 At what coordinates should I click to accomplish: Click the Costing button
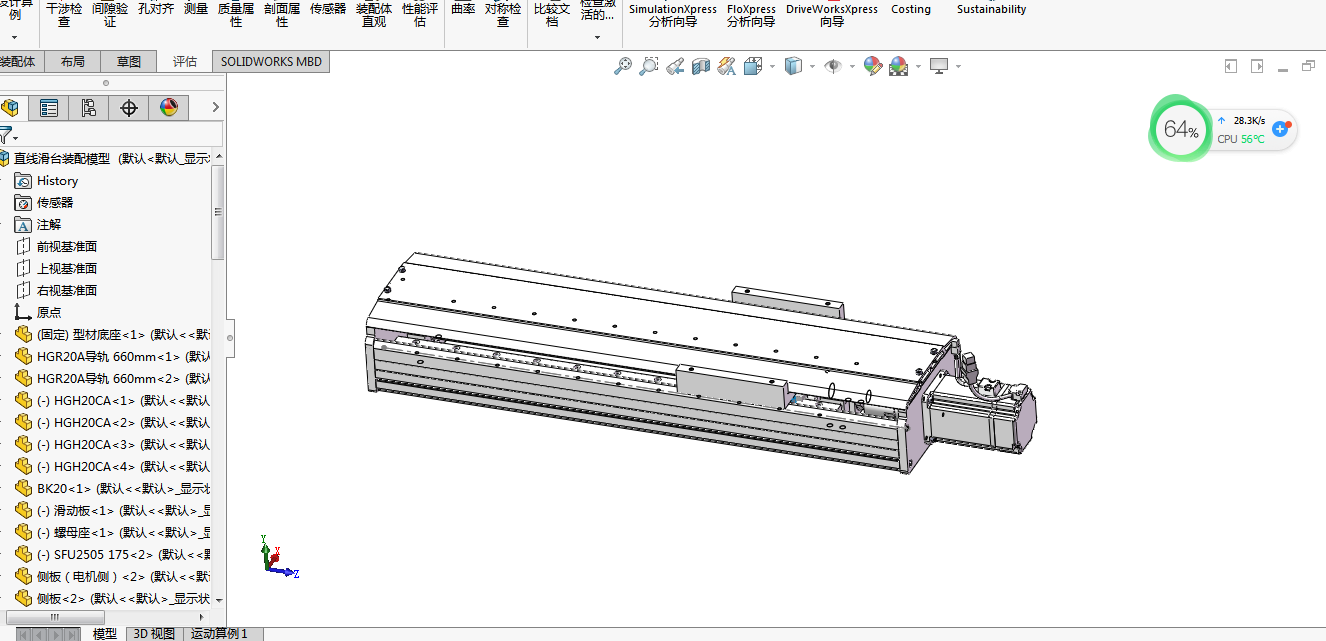click(910, 10)
